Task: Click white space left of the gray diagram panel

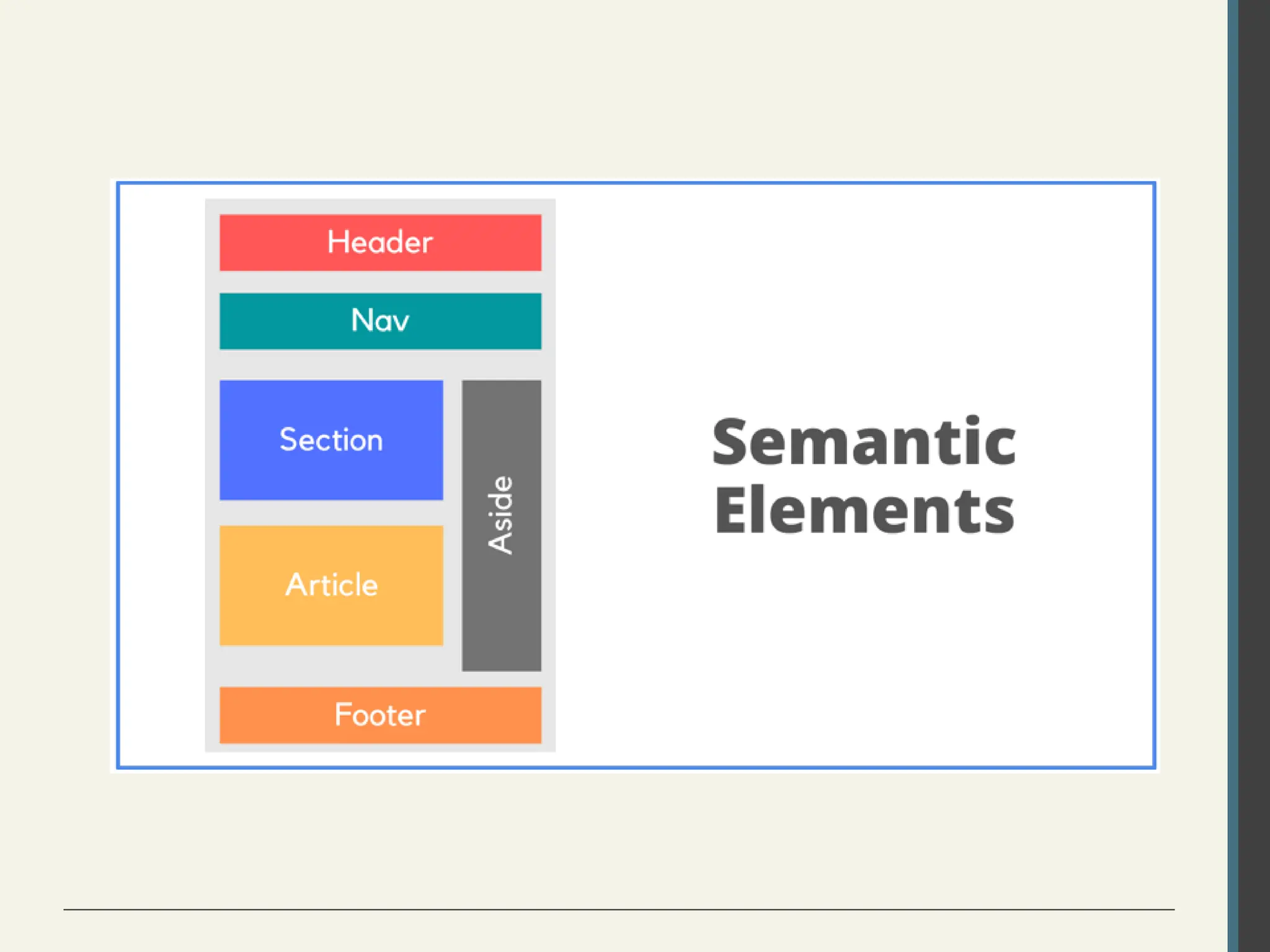Action: coord(161,476)
